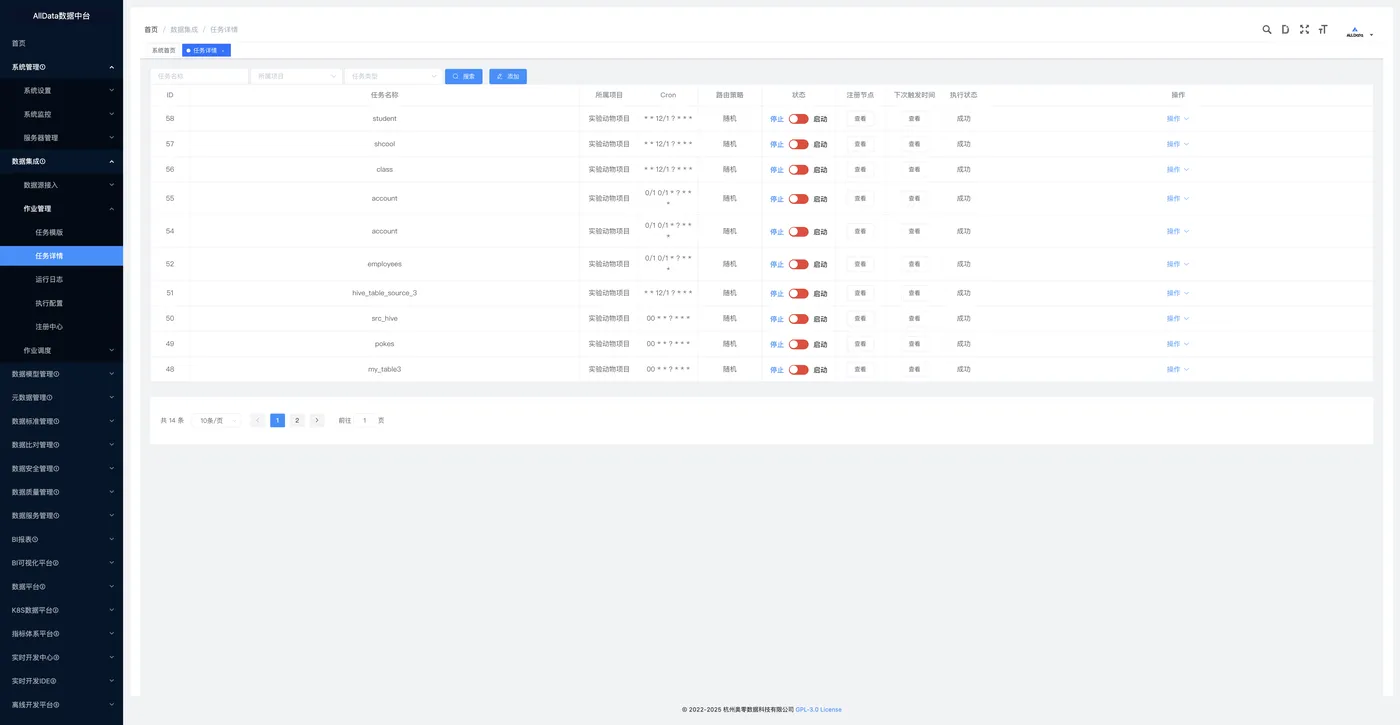
Task: Click 首页 in the breadcrumb
Action: [151, 30]
